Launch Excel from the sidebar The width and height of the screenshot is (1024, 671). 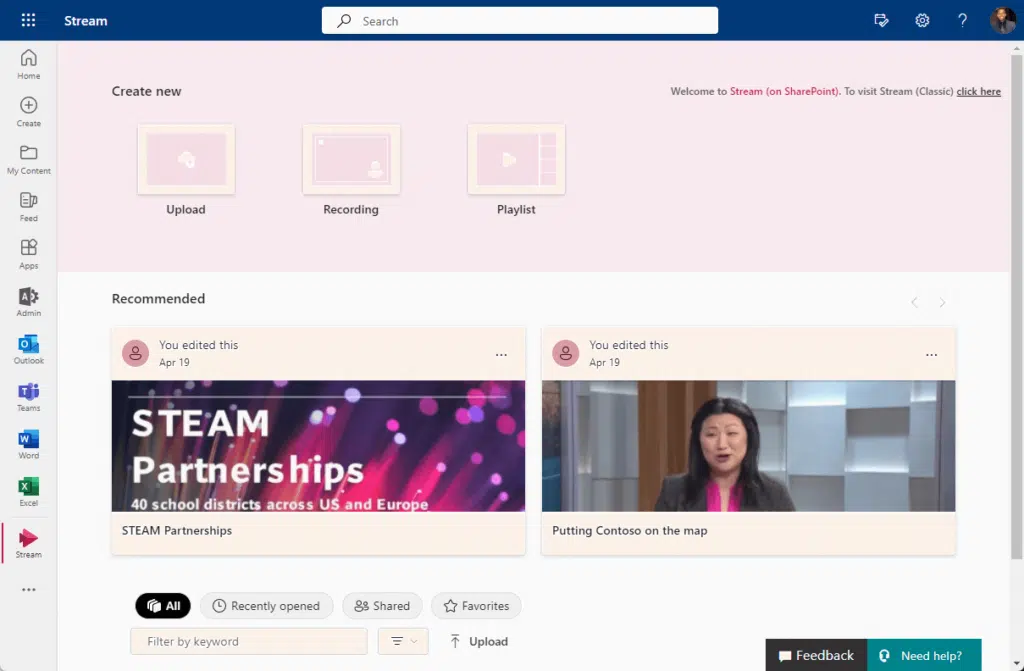click(x=28, y=492)
